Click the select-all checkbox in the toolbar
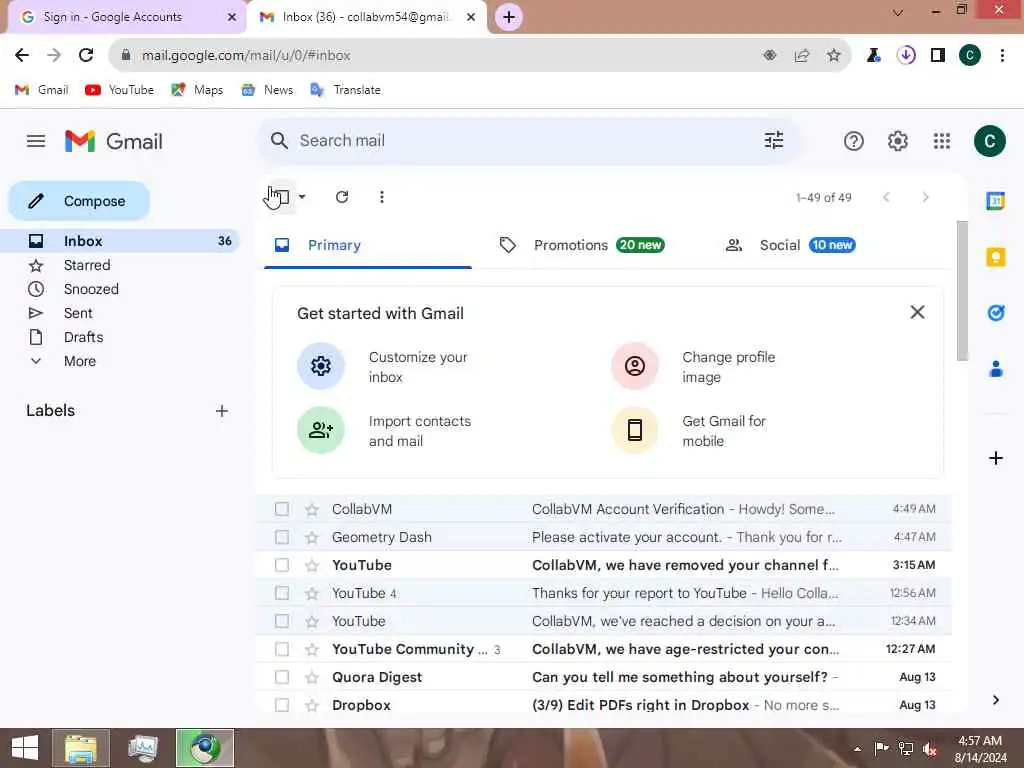 (x=281, y=197)
